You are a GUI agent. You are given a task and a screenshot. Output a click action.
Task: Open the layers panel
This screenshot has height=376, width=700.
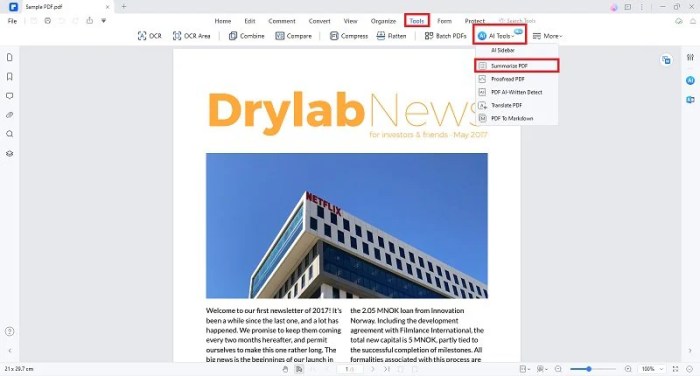9,154
